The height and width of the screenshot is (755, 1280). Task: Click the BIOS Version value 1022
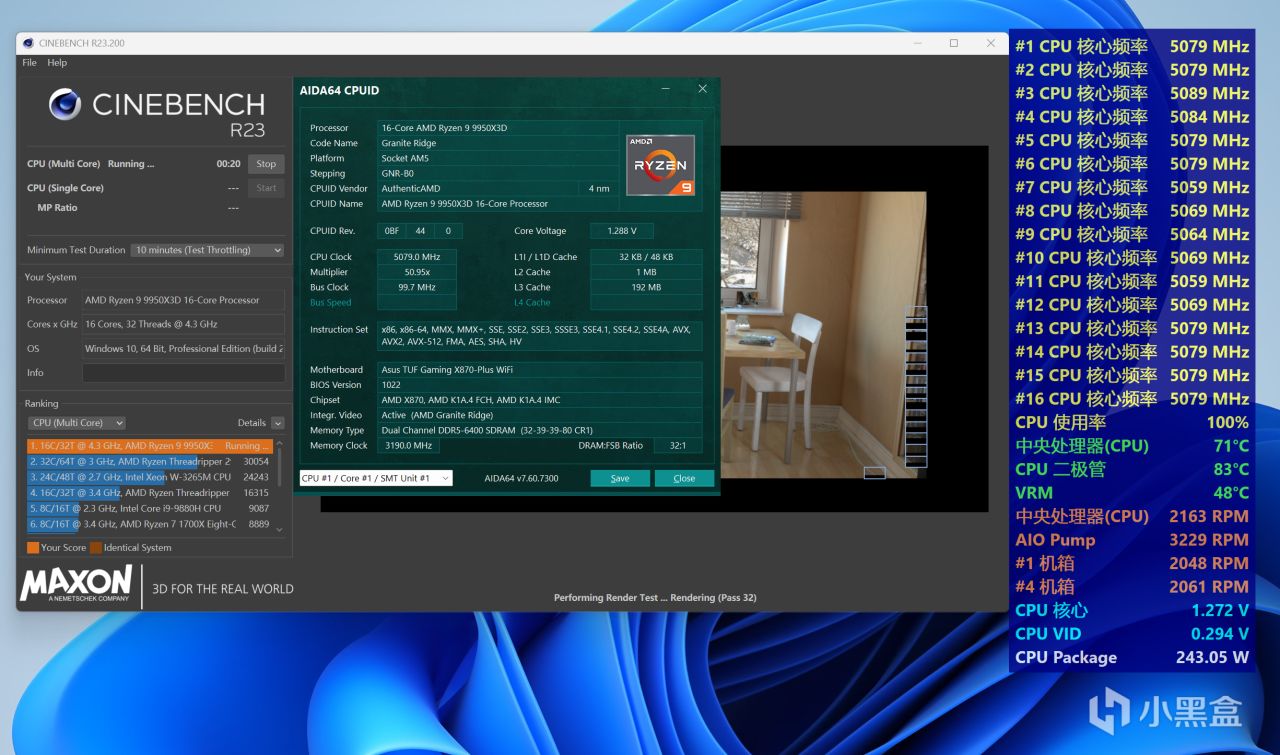(540, 385)
